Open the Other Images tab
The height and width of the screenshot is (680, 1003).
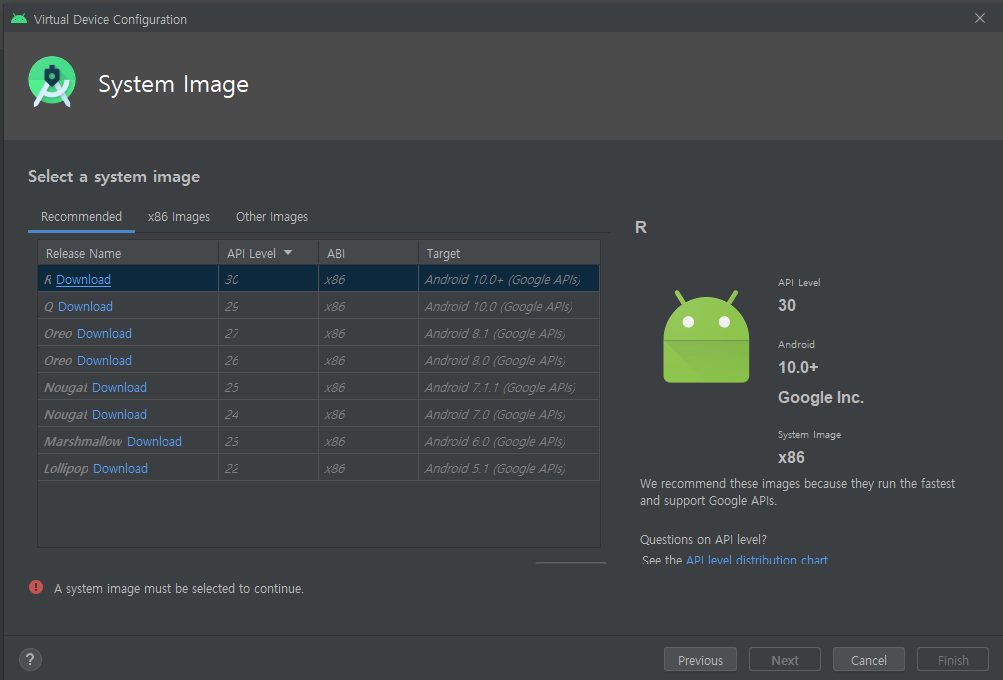[272, 217]
